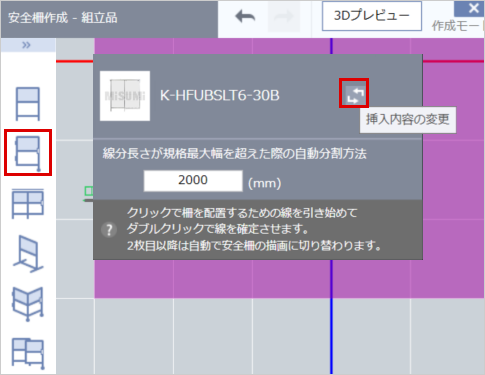Click the 挿入内容の変更 swap icon
This screenshot has height=375, width=485.
[354, 94]
